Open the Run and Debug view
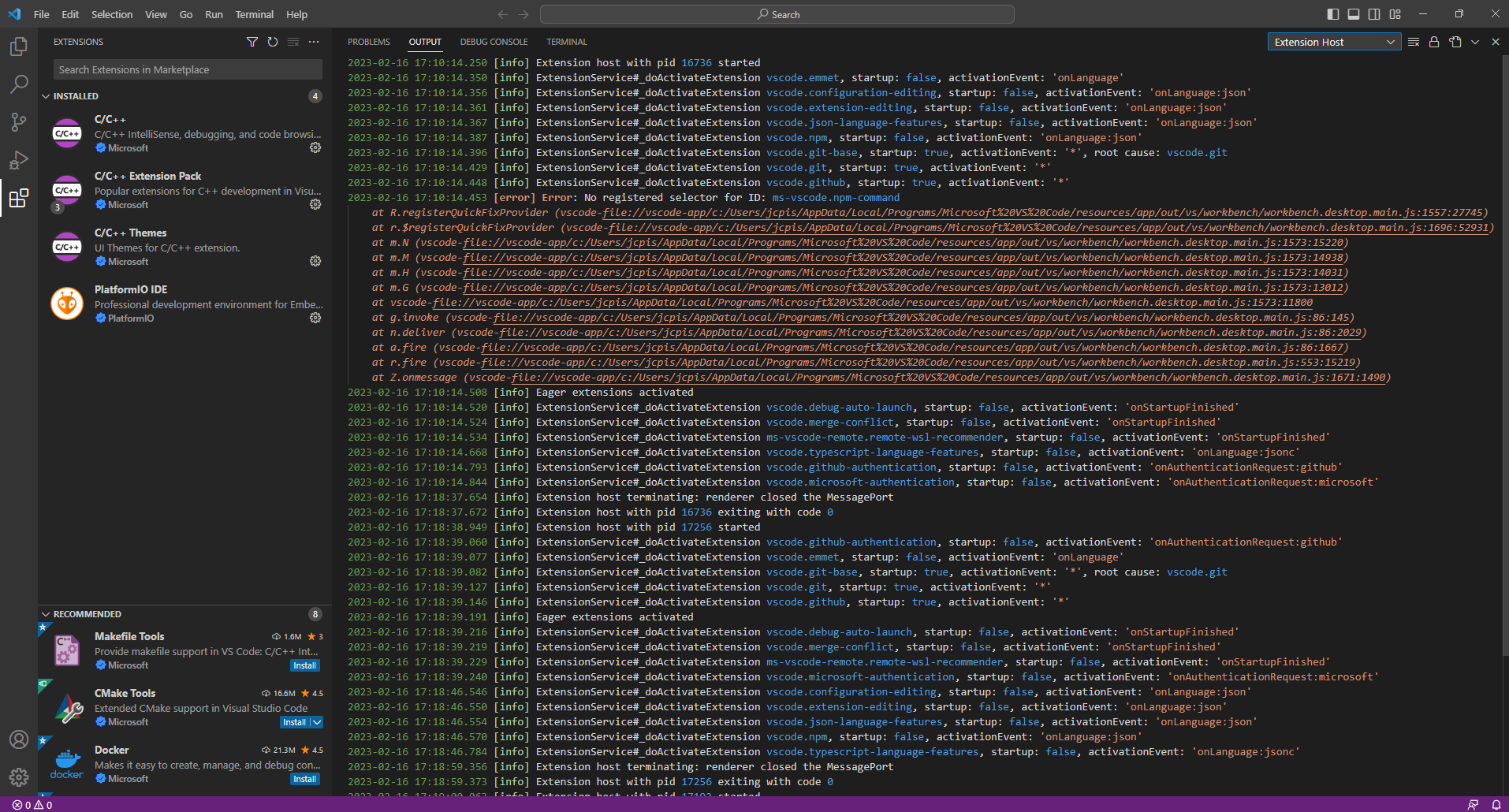 [19, 160]
